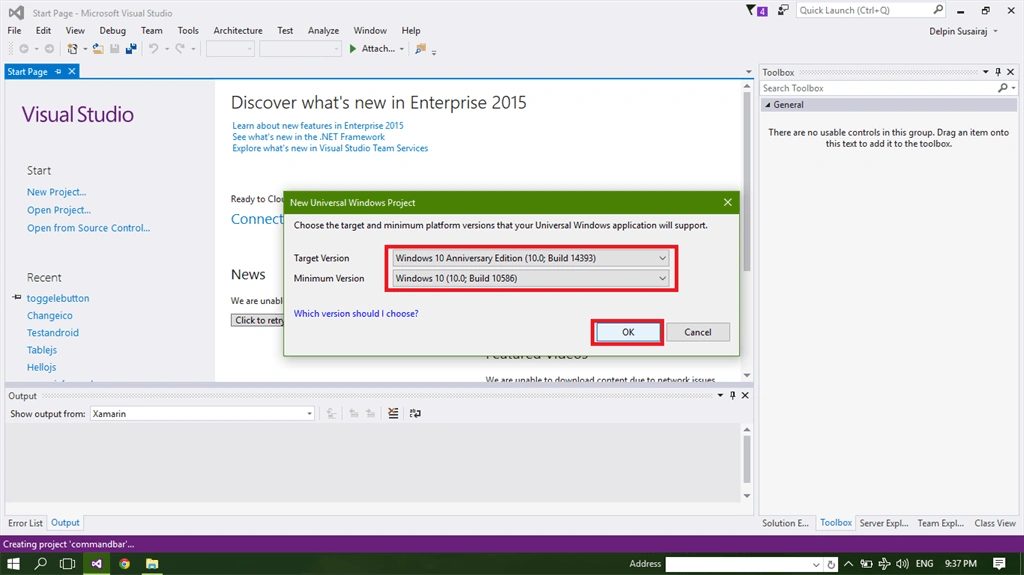The height and width of the screenshot is (575, 1024).
Task: Open the Minimum Version dropdown
Action: pos(662,278)
